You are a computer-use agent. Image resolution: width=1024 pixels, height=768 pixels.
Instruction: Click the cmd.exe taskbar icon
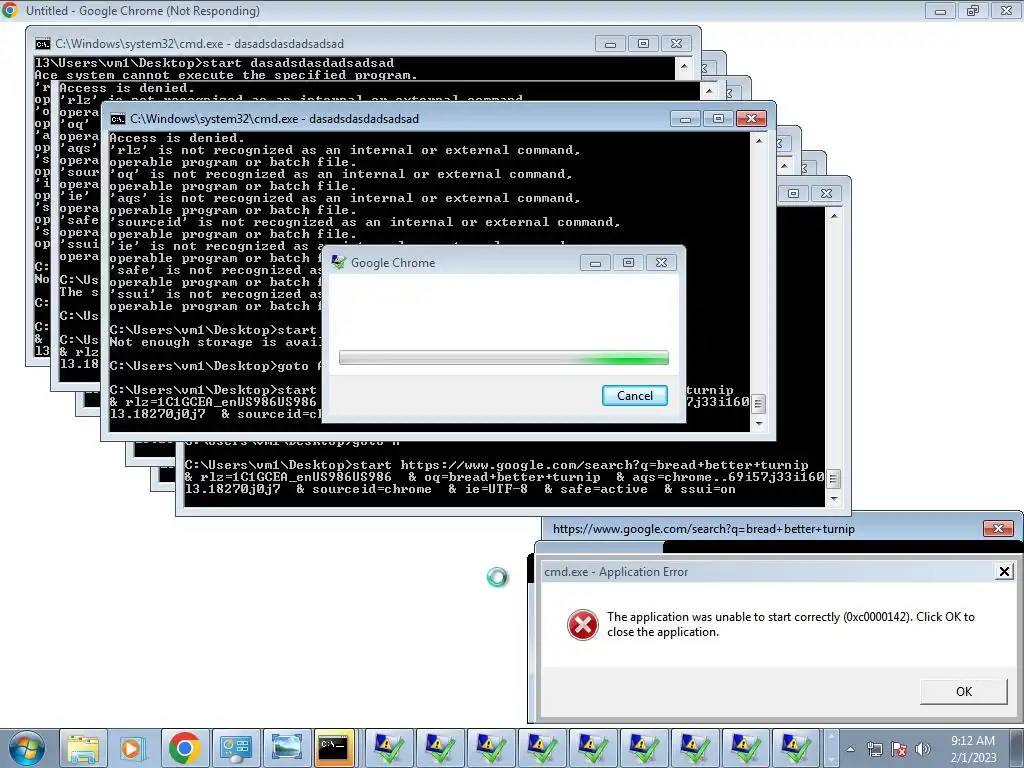(334, 748)
